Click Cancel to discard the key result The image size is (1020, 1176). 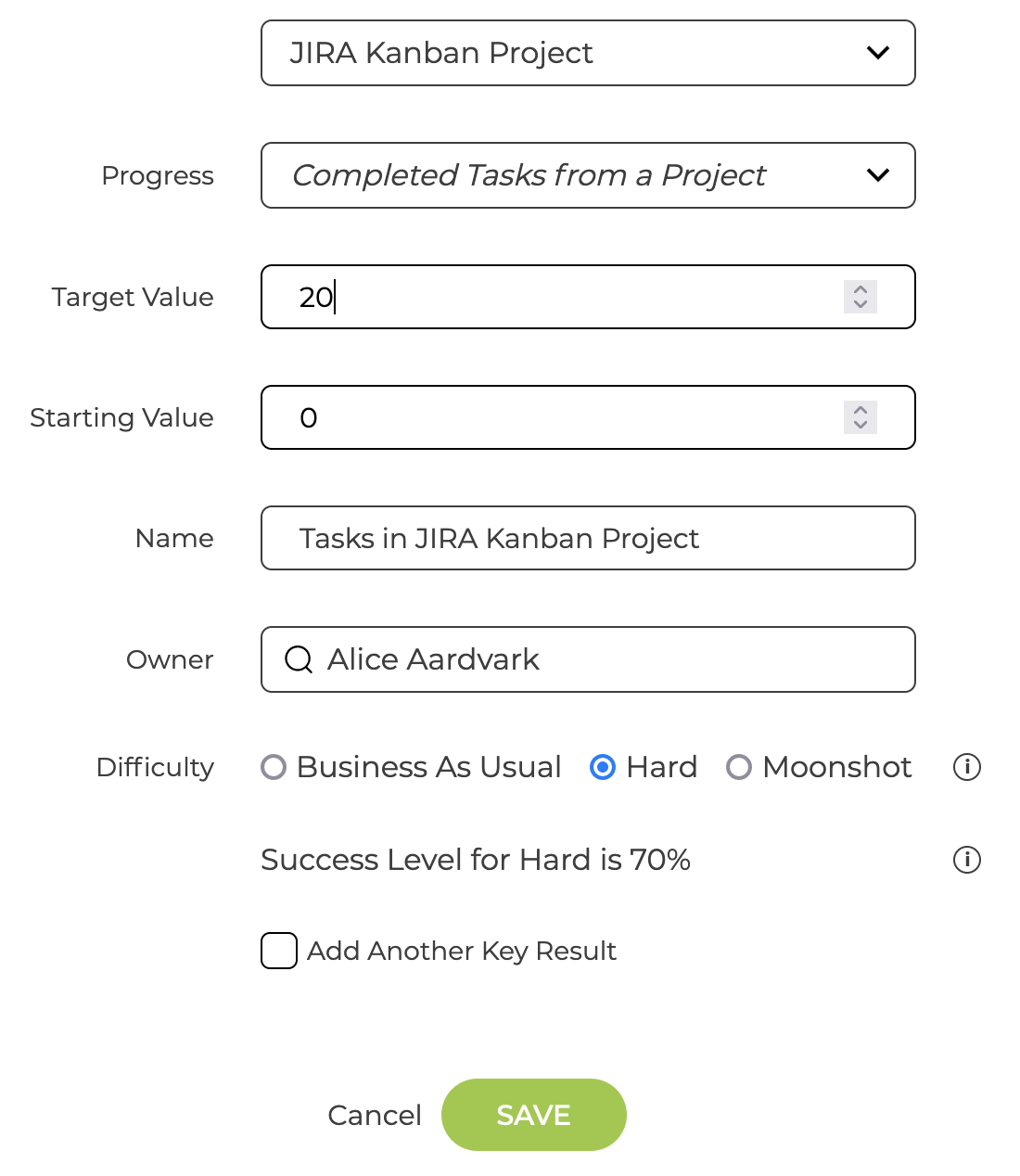(x=375, y=1115)
